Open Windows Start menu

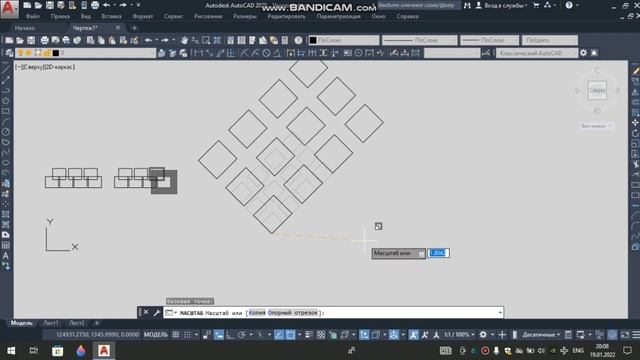[11, 351]
